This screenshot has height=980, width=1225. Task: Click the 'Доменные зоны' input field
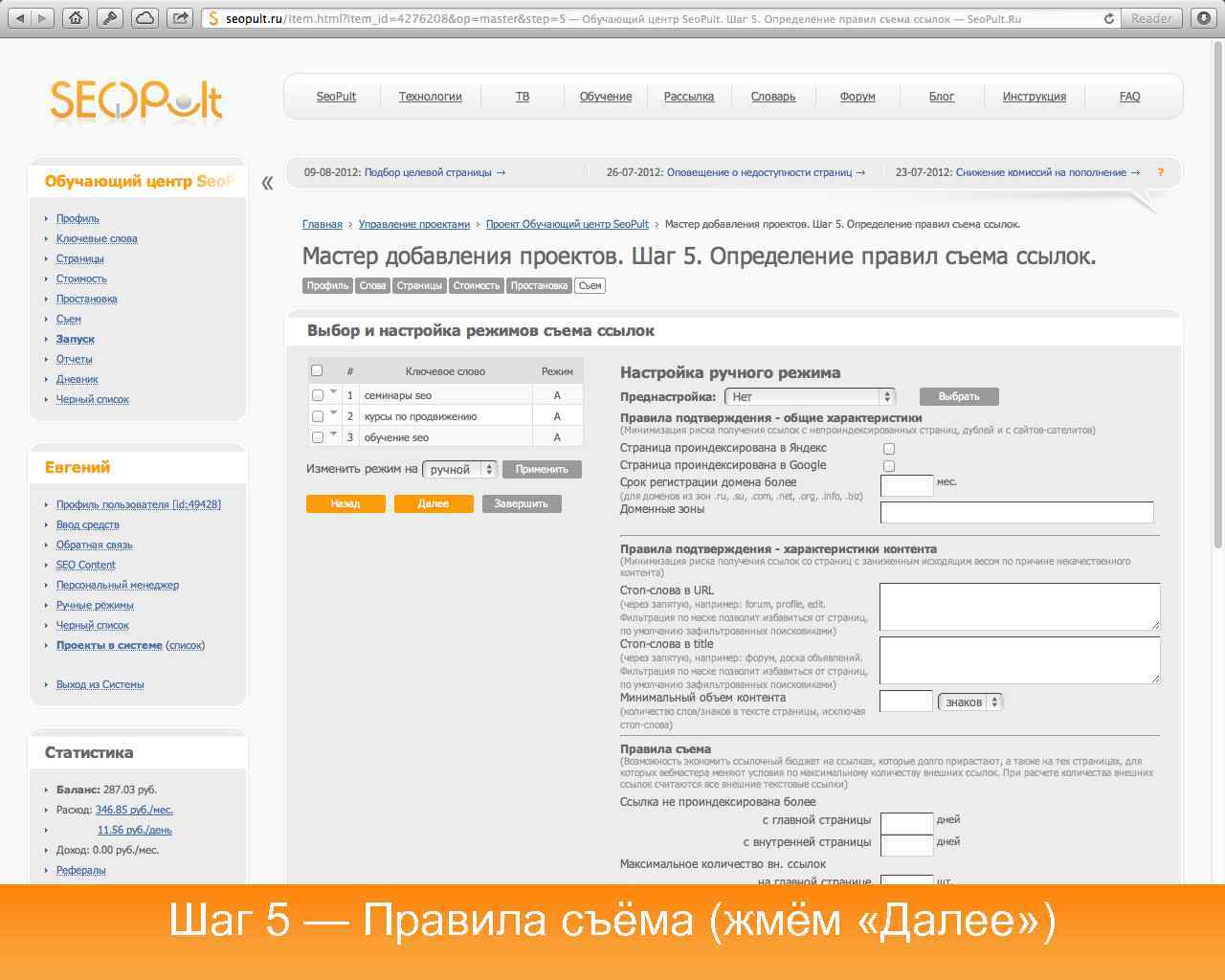(x=1015, y=512)
